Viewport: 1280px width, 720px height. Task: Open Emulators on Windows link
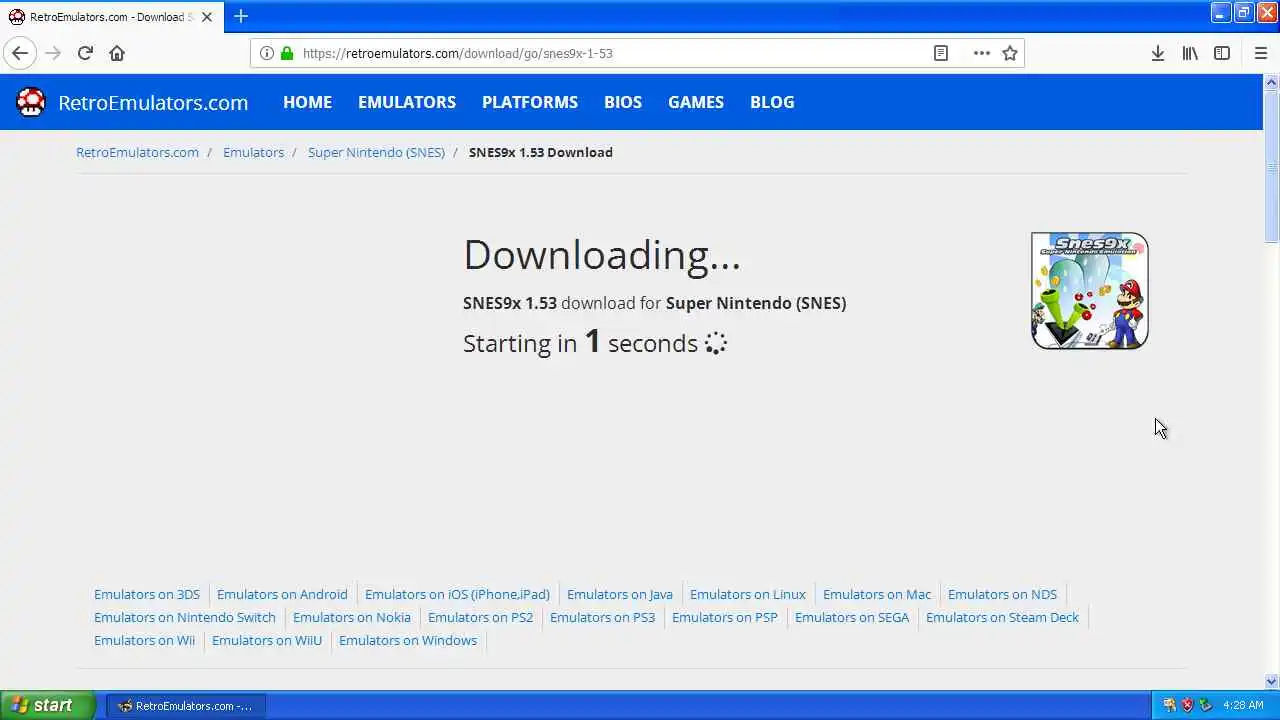click(408, 640)
